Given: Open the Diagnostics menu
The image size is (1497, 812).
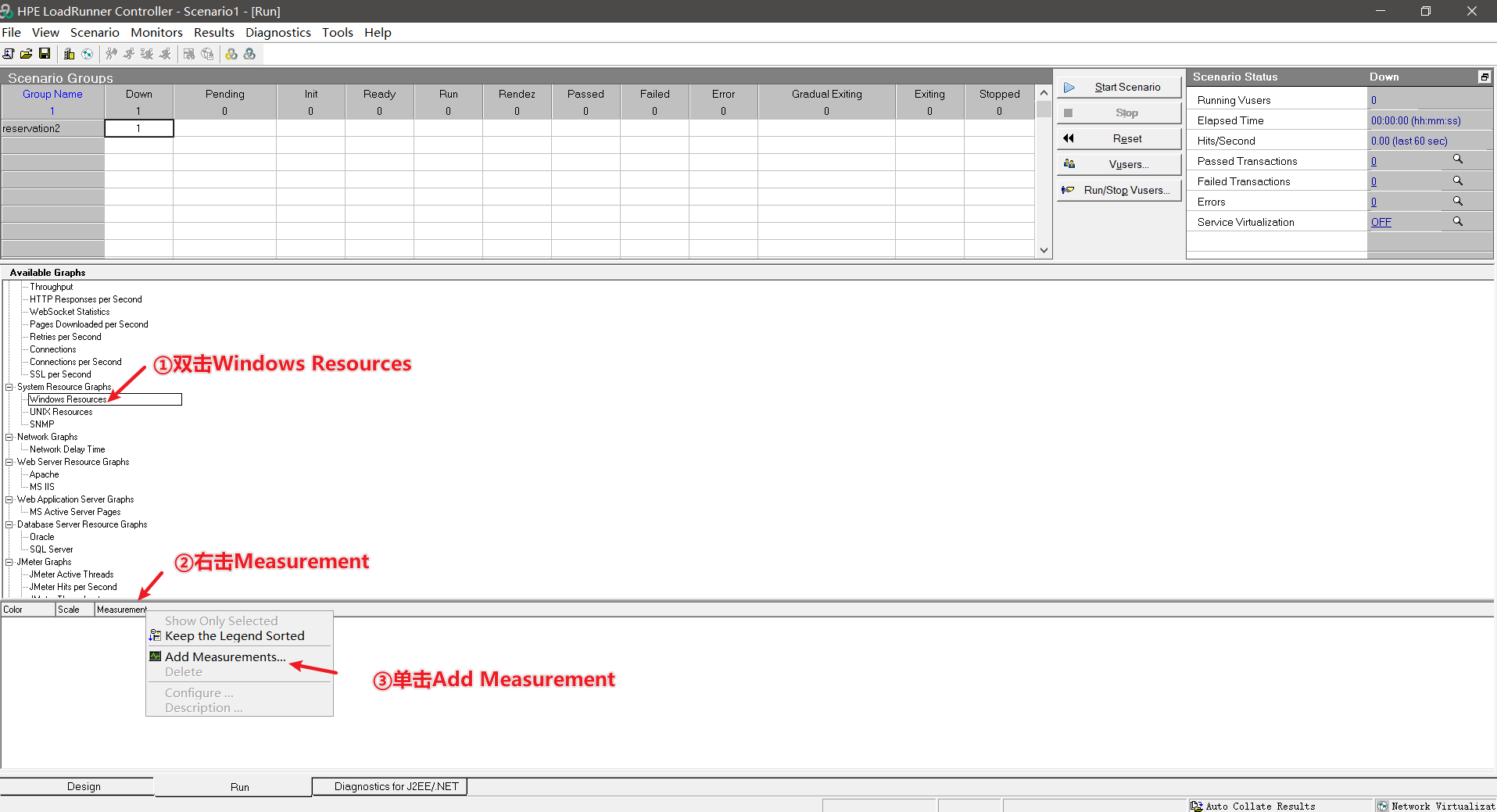Looking at the screenshot, I should point(278,32).
